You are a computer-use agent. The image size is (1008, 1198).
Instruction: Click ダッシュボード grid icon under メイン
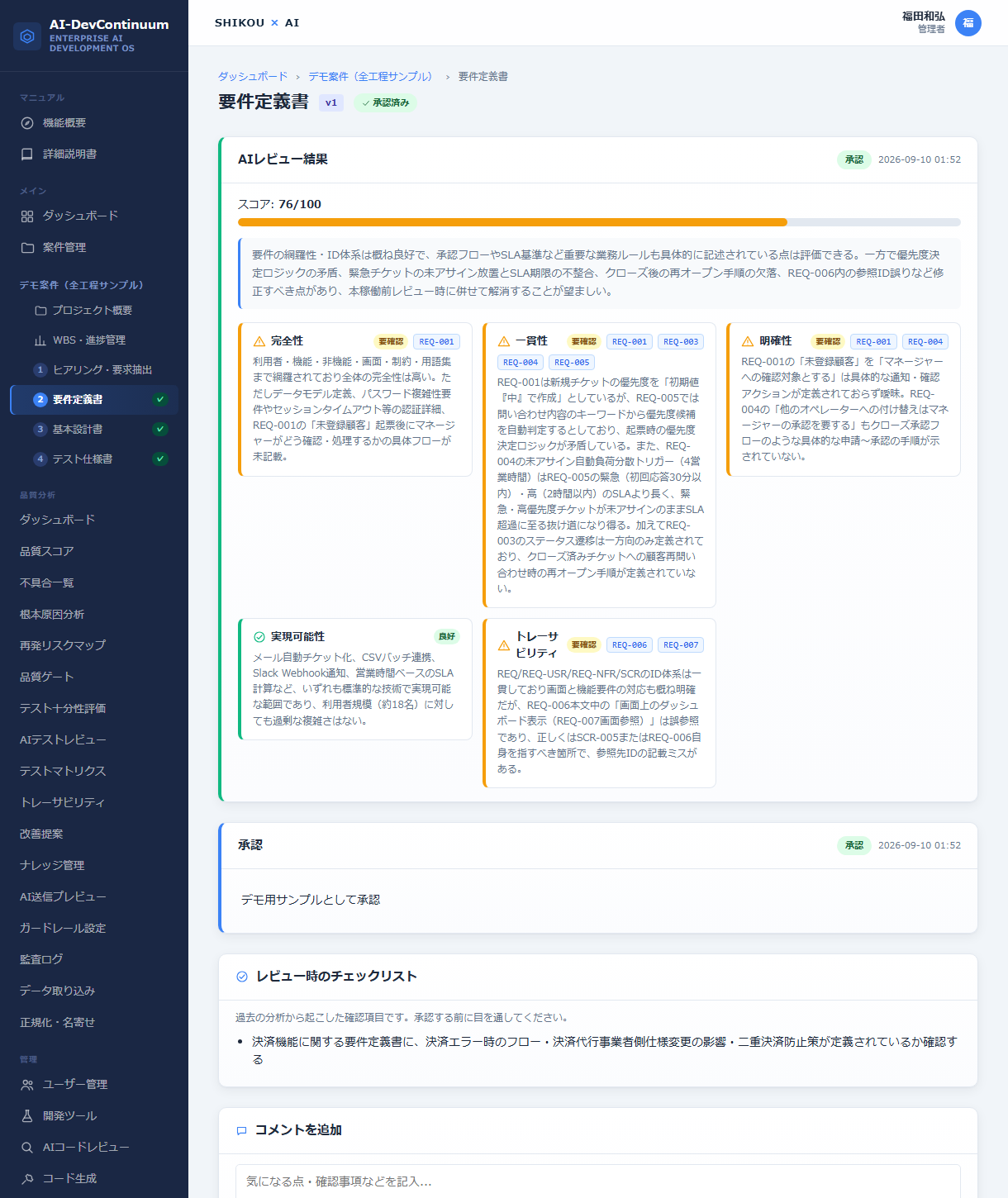click(27, 216)
